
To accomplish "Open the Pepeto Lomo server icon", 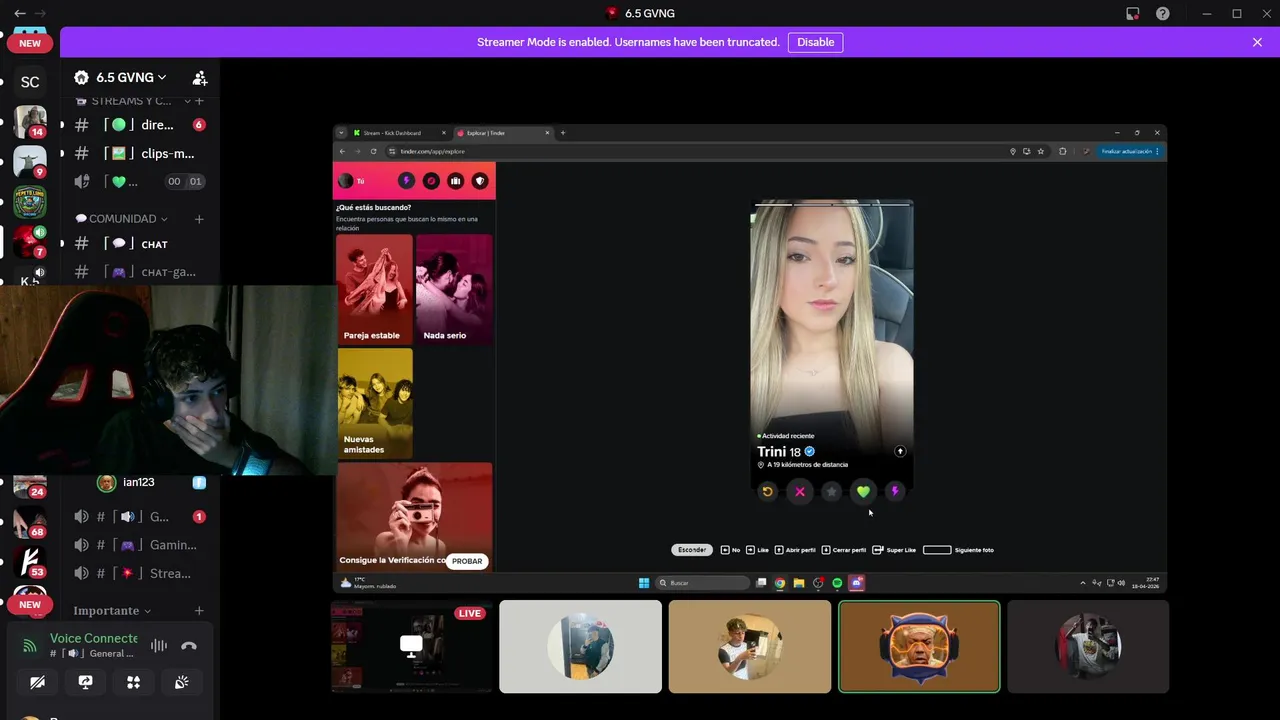I will (30, 202).
